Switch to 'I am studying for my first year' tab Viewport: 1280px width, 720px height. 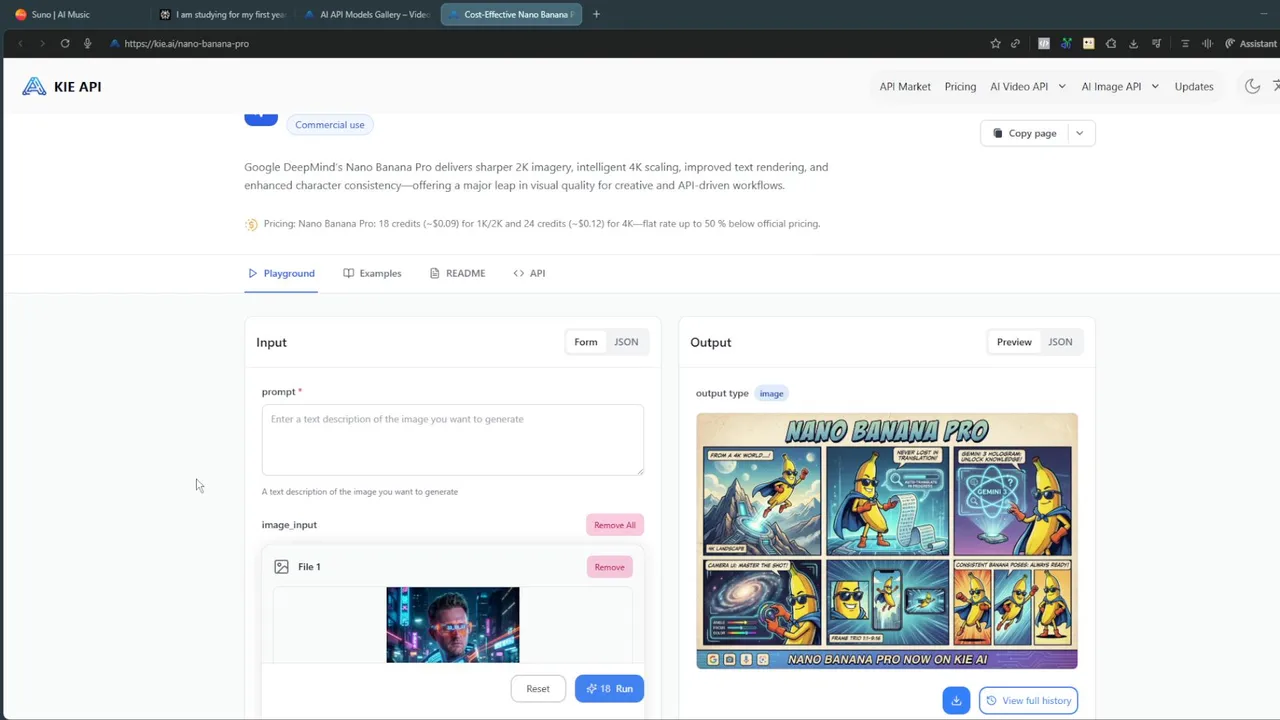point(222,15)
